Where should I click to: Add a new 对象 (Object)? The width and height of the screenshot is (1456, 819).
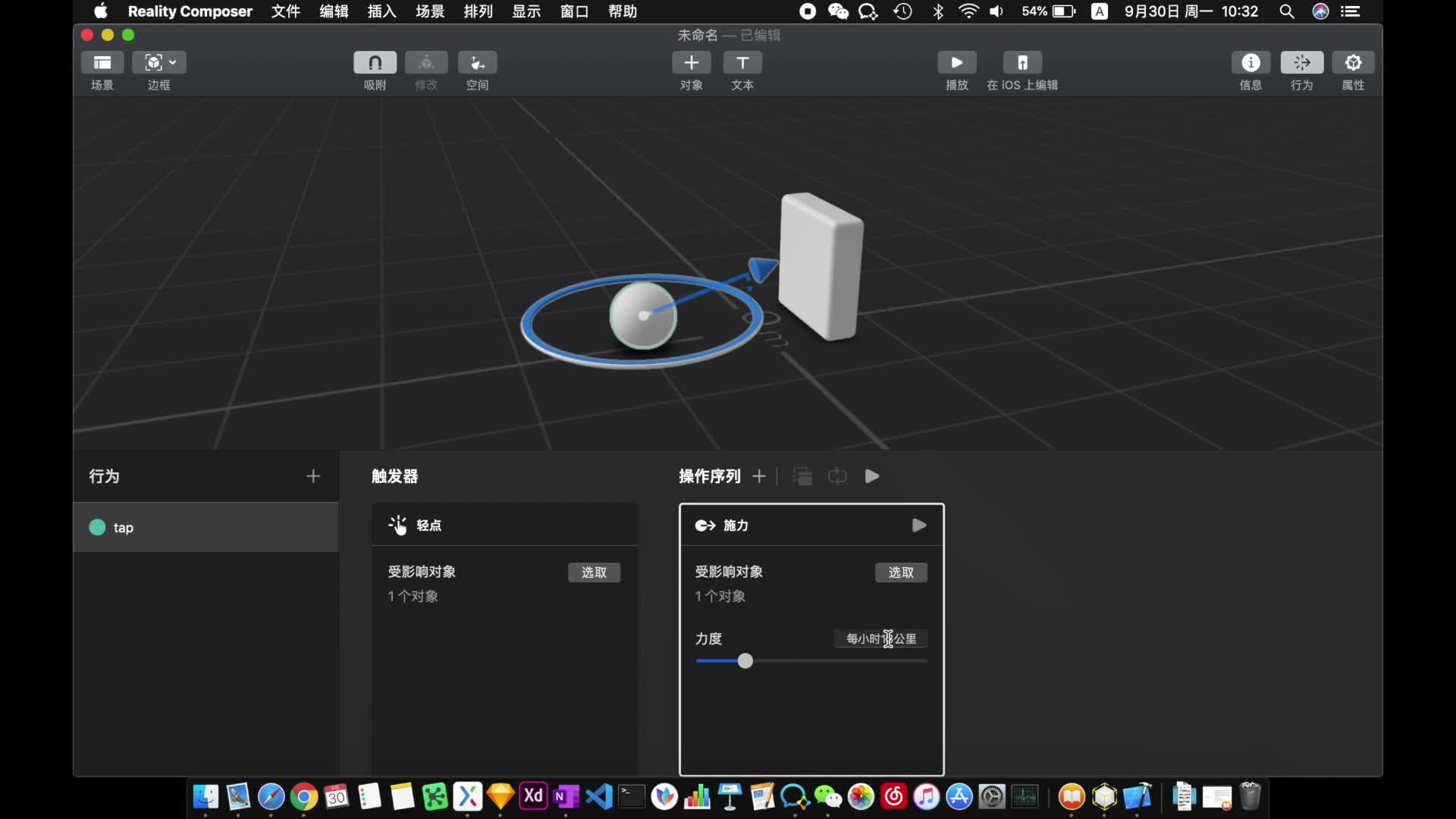pyautogui.click(x=691, y=62)
